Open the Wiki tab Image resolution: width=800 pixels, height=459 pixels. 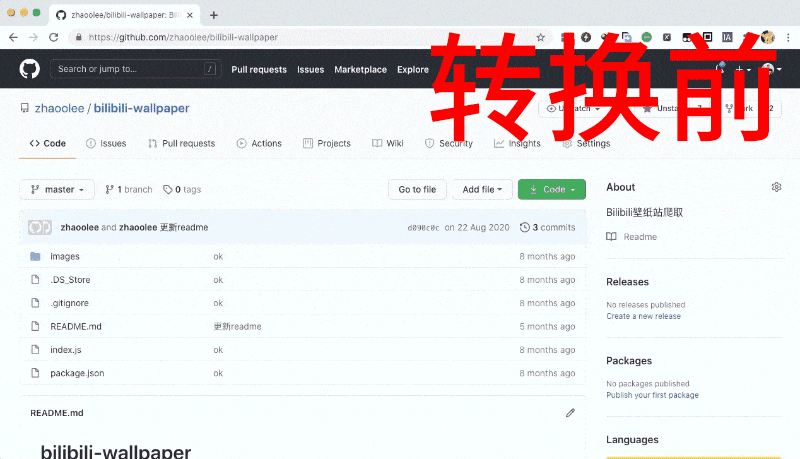point(388,143)
